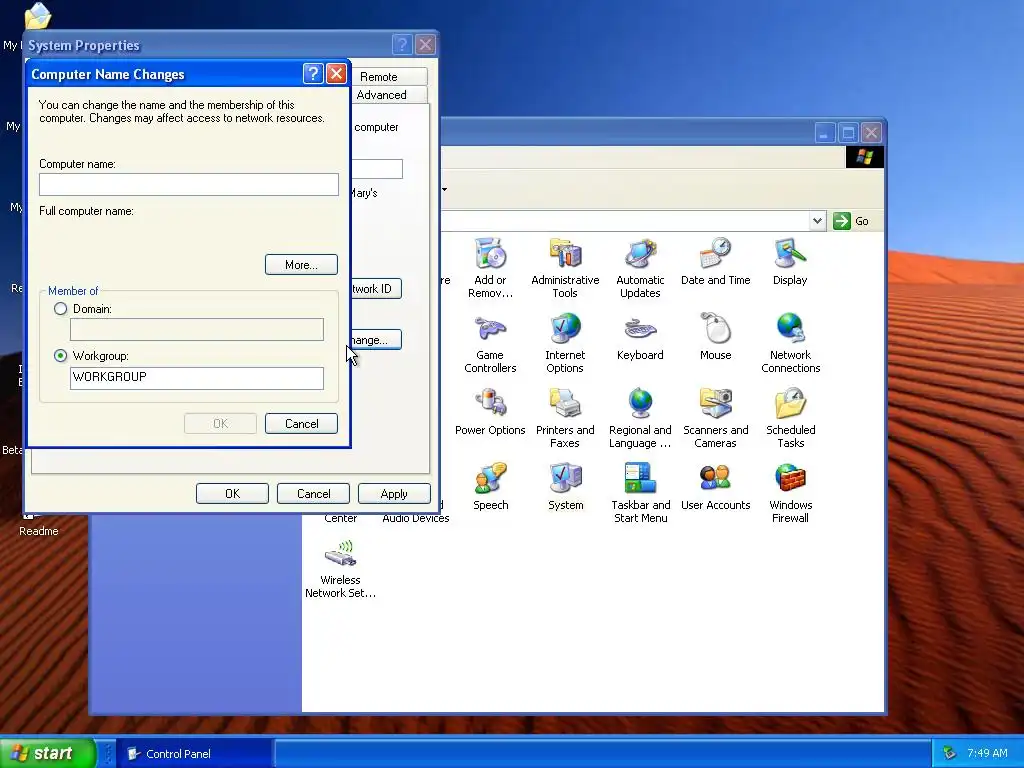Open Windows Firewall icon

tap(790, 493)
